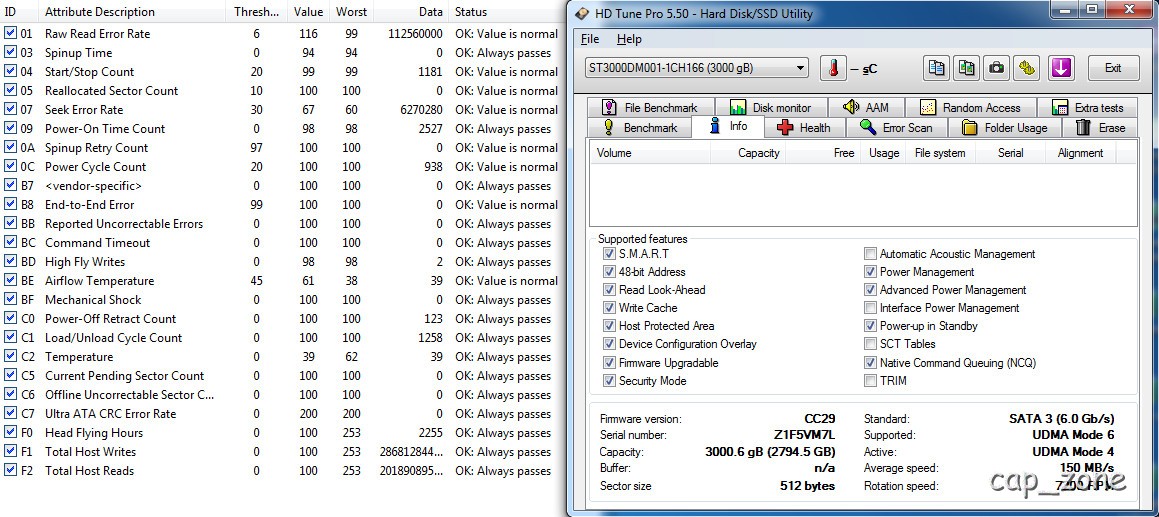Image resolution: width=1159 pixels, height=517 pixels.
Task: Switch to the Error Scan tab
Action: click(x=897, y=127)
